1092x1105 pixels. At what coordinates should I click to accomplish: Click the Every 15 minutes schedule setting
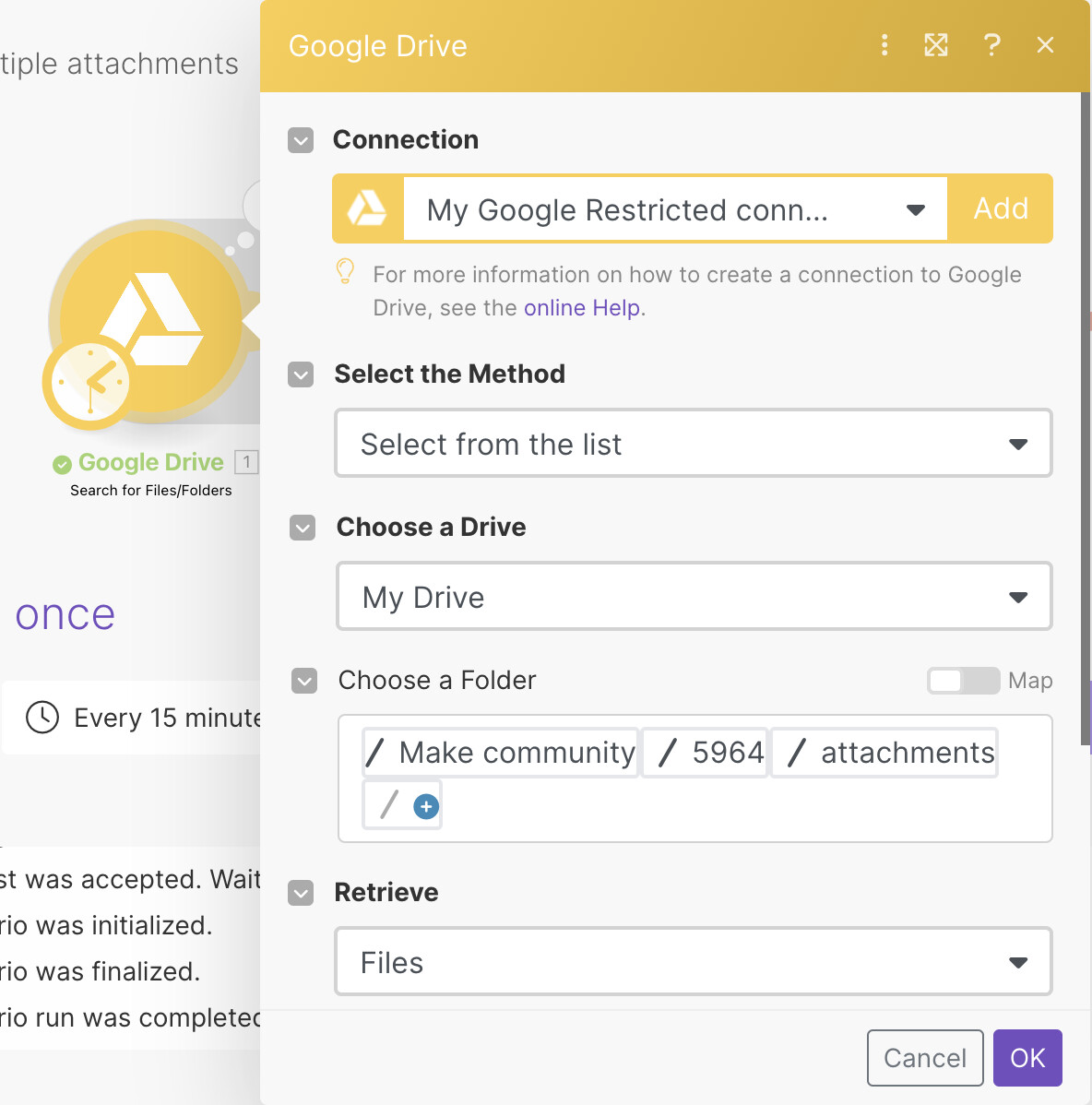132,718
